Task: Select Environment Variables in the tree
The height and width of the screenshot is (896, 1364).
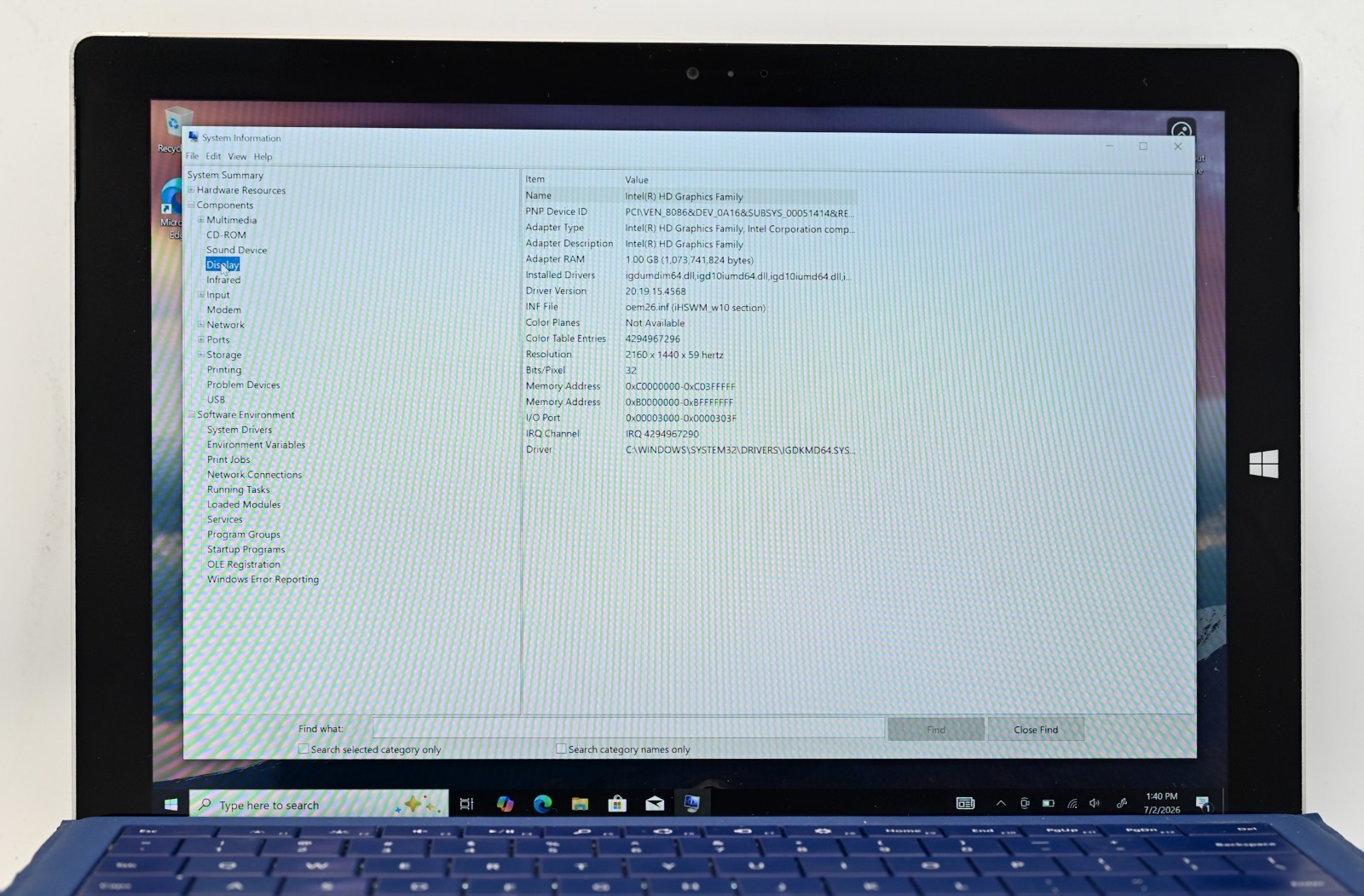Action: point(256,445)
